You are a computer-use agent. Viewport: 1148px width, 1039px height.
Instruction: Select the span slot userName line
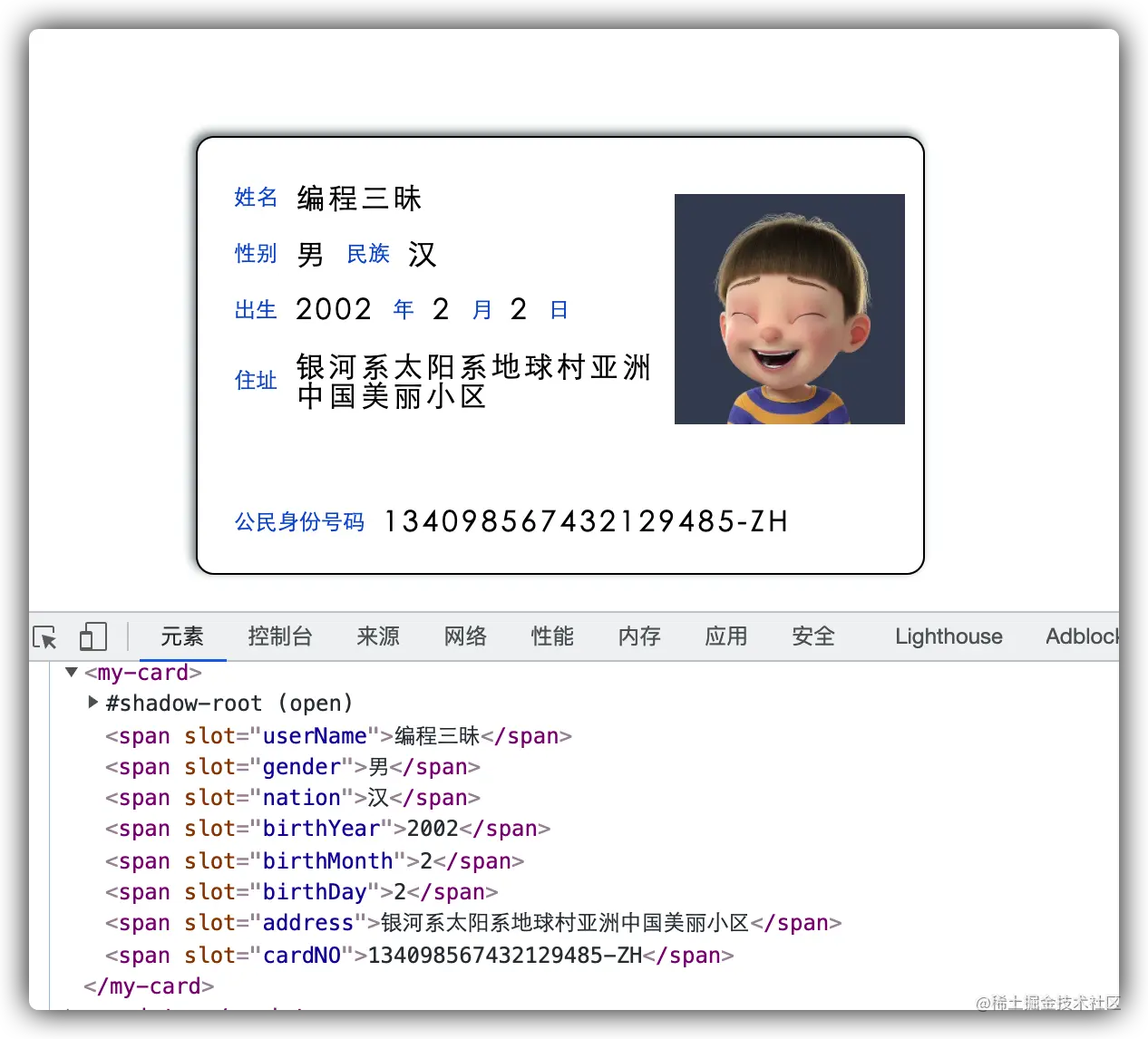click(x=338, y=736)
